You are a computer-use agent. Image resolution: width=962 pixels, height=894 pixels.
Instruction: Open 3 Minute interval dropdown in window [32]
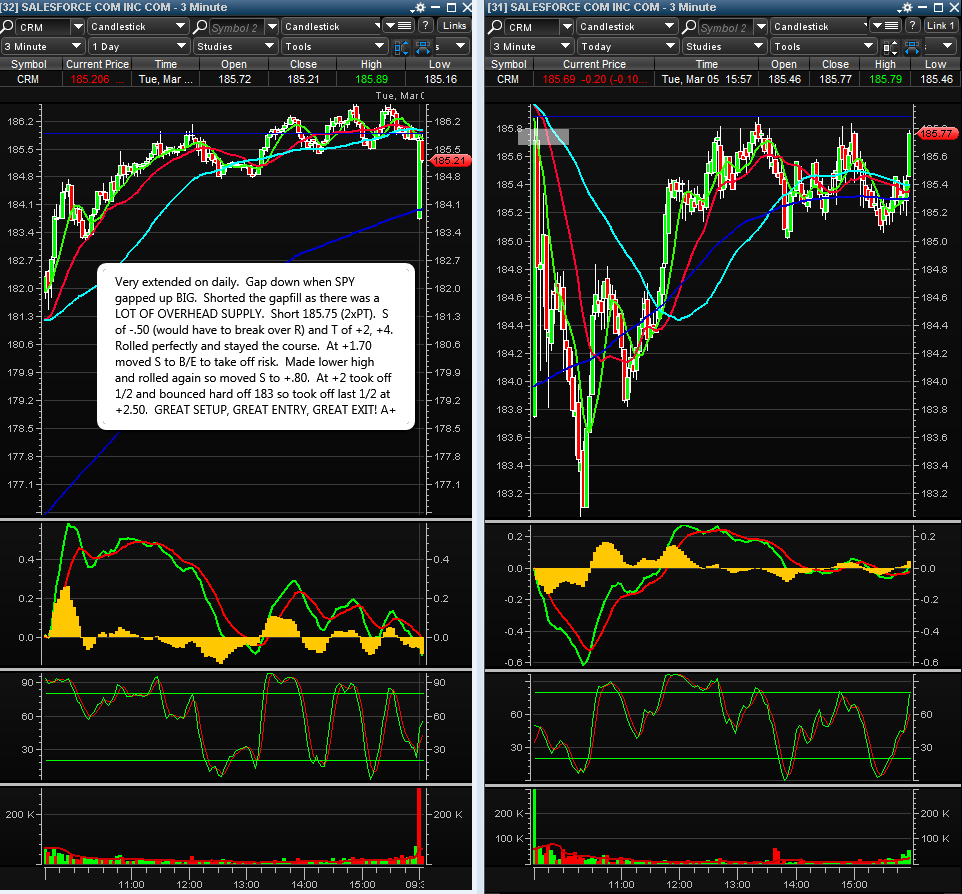click(x=42, y=46)
